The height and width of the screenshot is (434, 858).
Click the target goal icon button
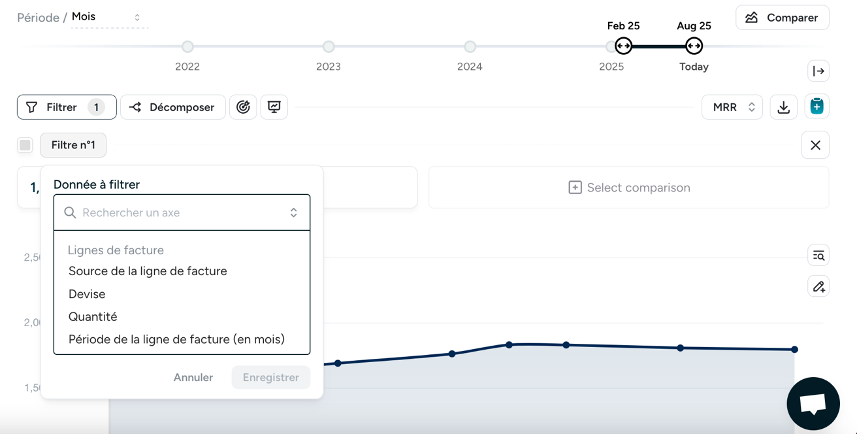243,107
